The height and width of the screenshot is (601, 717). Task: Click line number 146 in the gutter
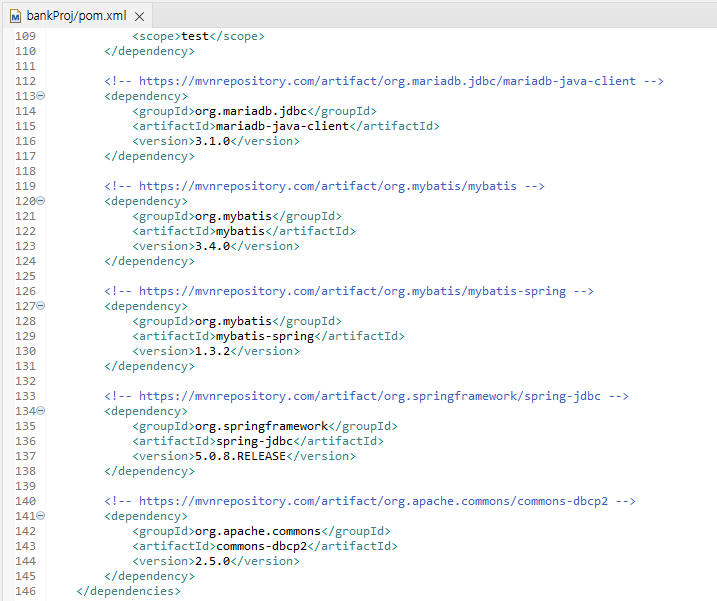click(25, 591)
